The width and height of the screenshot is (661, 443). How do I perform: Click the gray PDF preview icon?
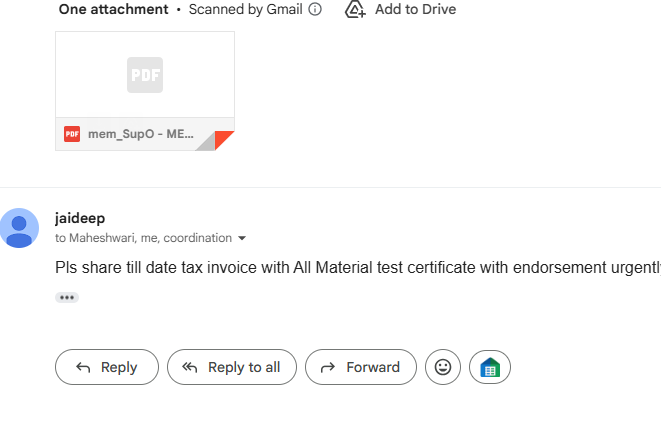coord(145,75)
